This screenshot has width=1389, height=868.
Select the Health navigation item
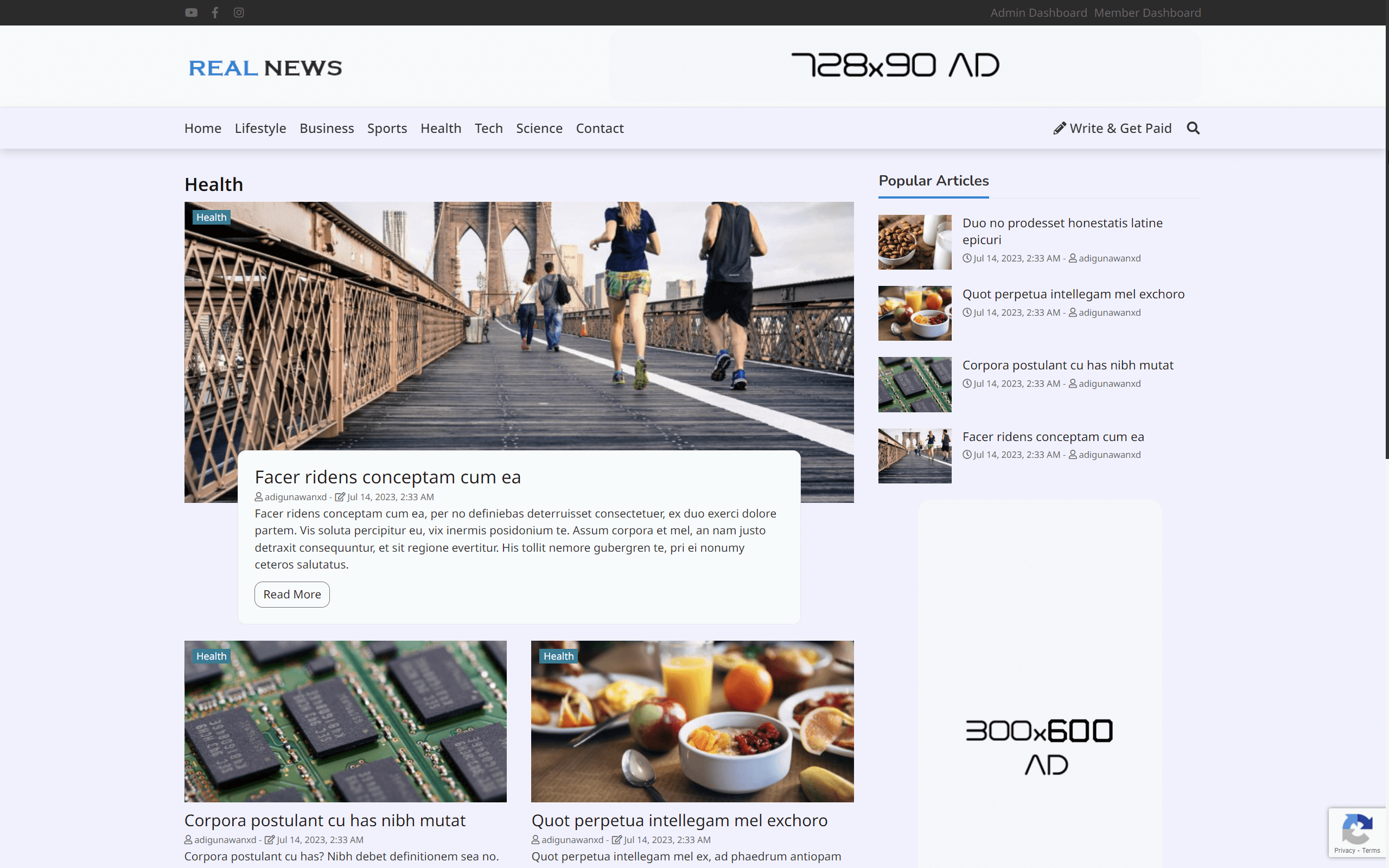441,128
